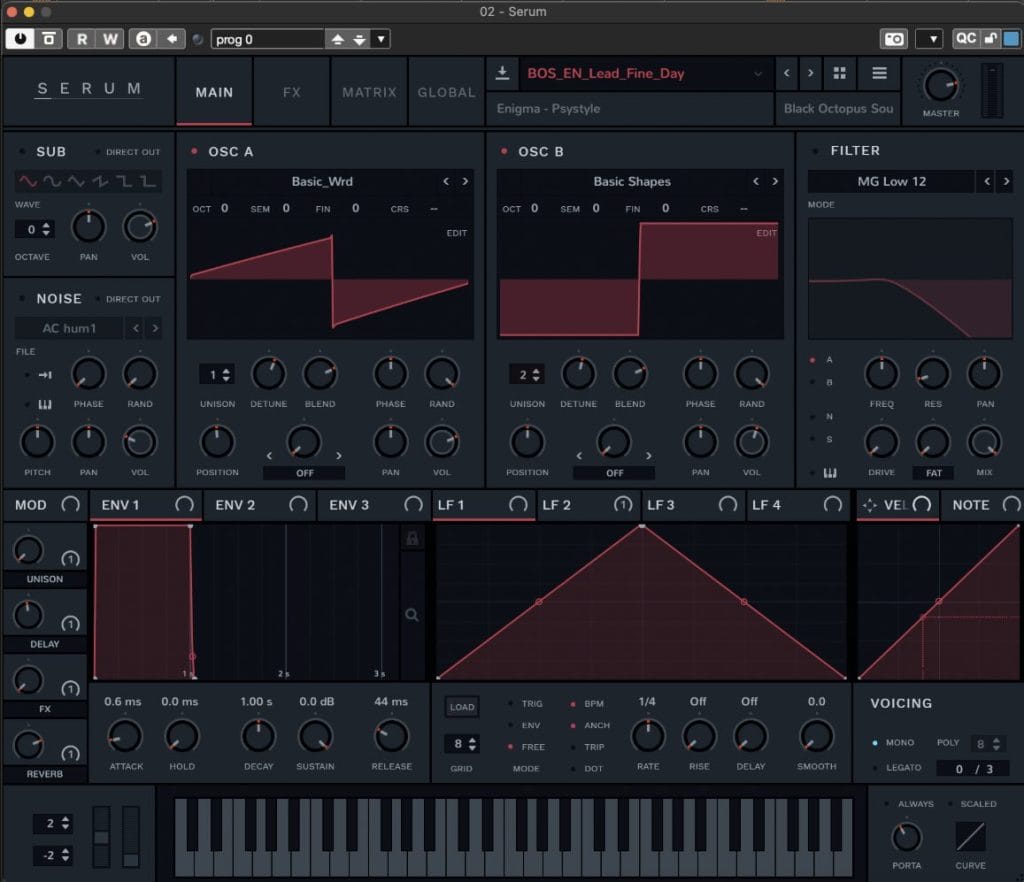Expand the preset name dropdown chevron

pos(757,73)
